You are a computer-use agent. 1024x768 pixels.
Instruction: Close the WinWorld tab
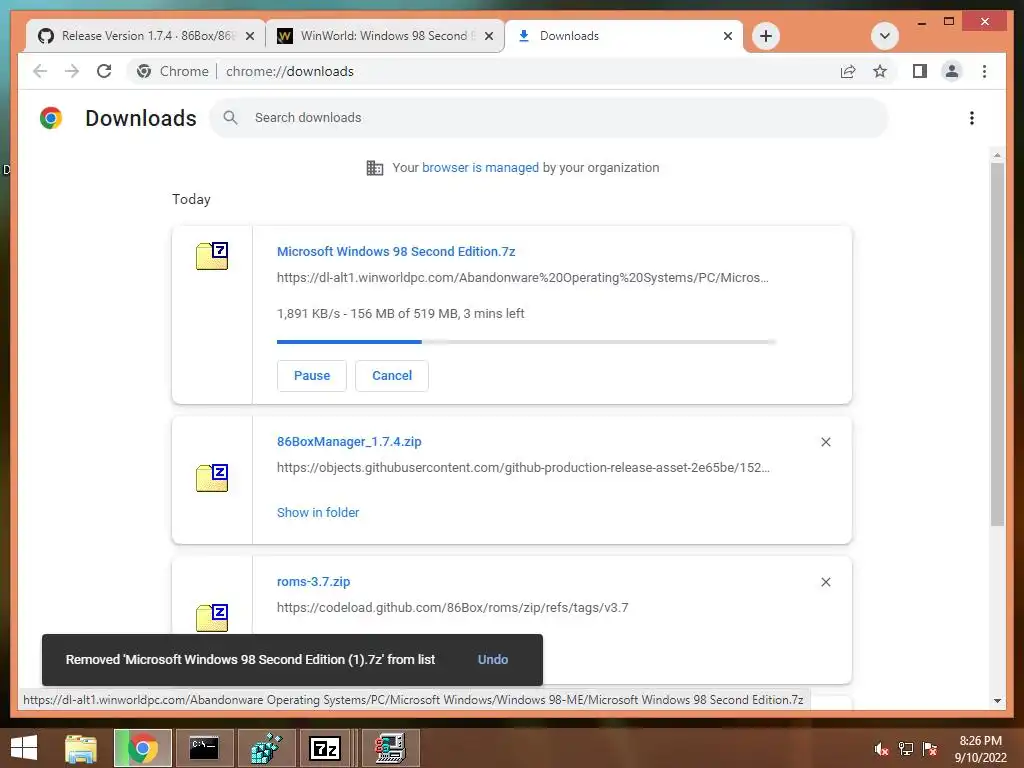coord(488,36)
